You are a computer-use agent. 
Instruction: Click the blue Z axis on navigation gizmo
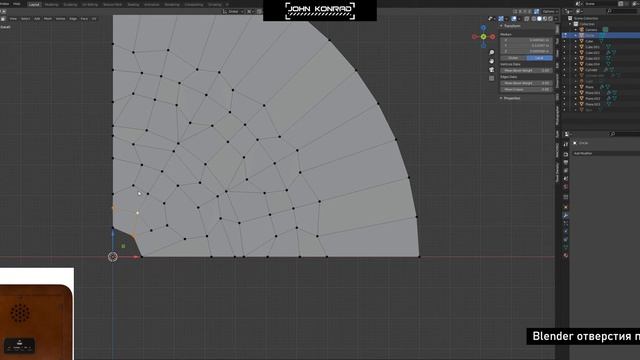[483, 28]
